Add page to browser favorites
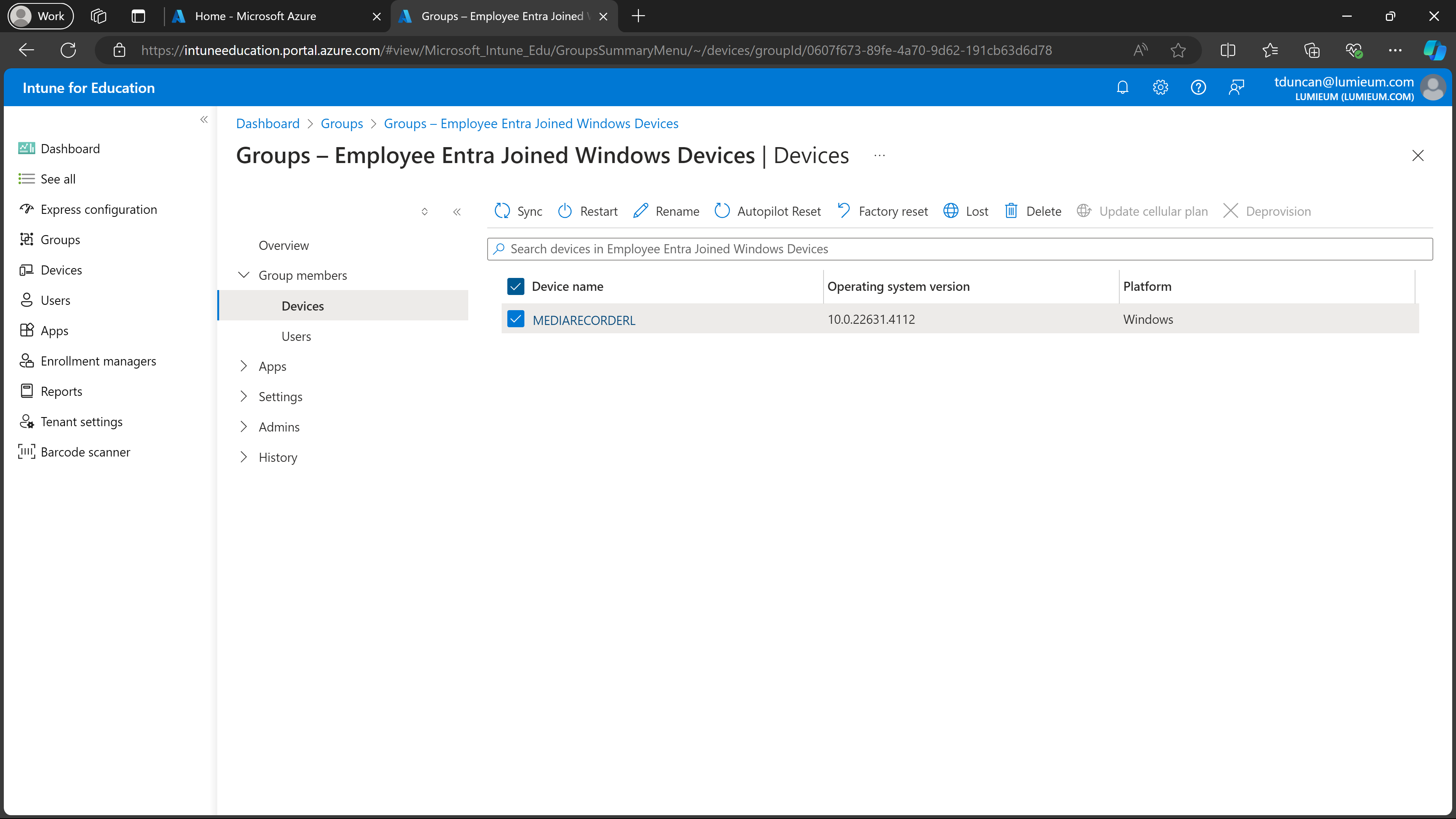1456x819 pixels. click(1178, 50)
